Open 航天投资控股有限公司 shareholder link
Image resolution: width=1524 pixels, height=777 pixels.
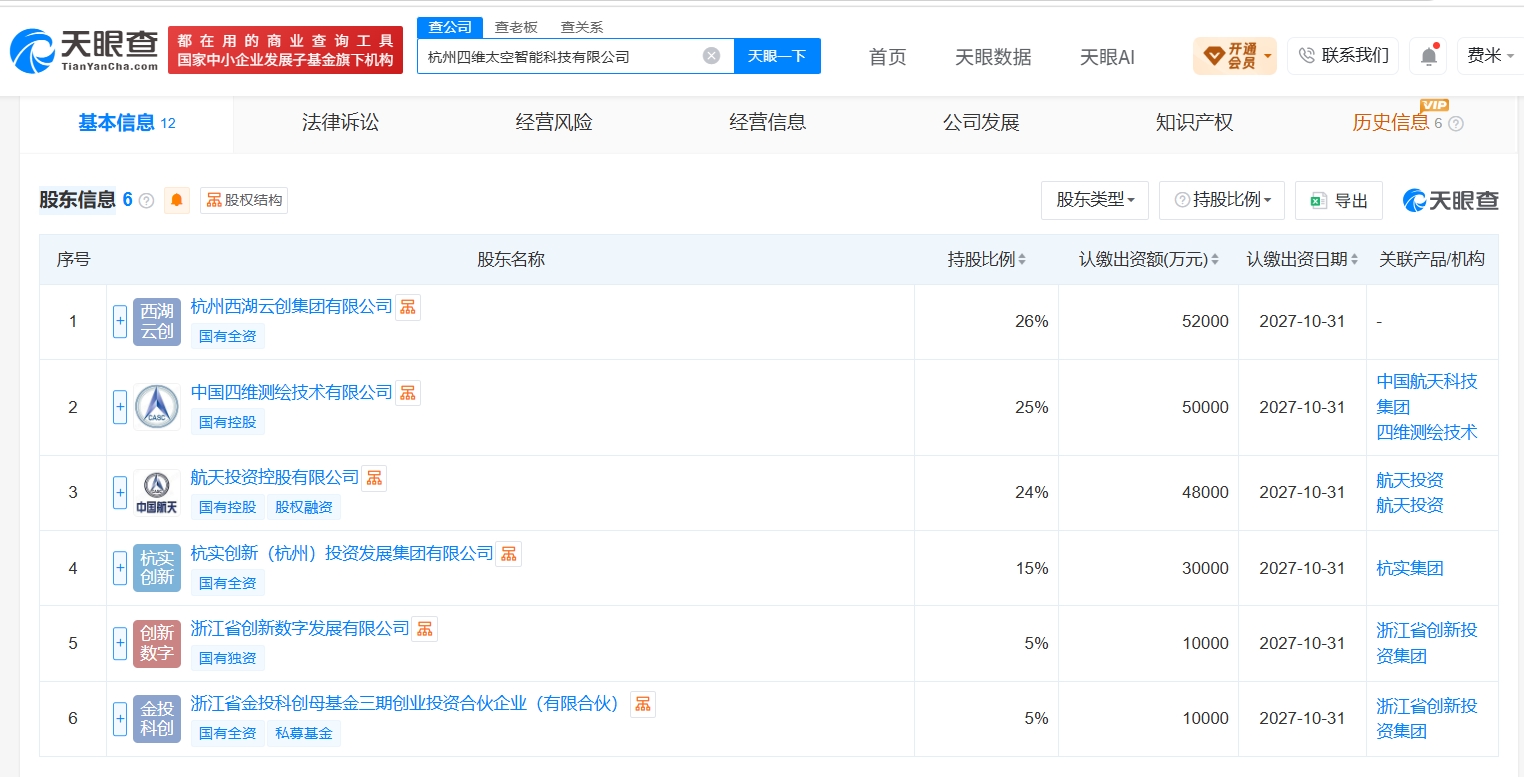[x=274, y=477]
